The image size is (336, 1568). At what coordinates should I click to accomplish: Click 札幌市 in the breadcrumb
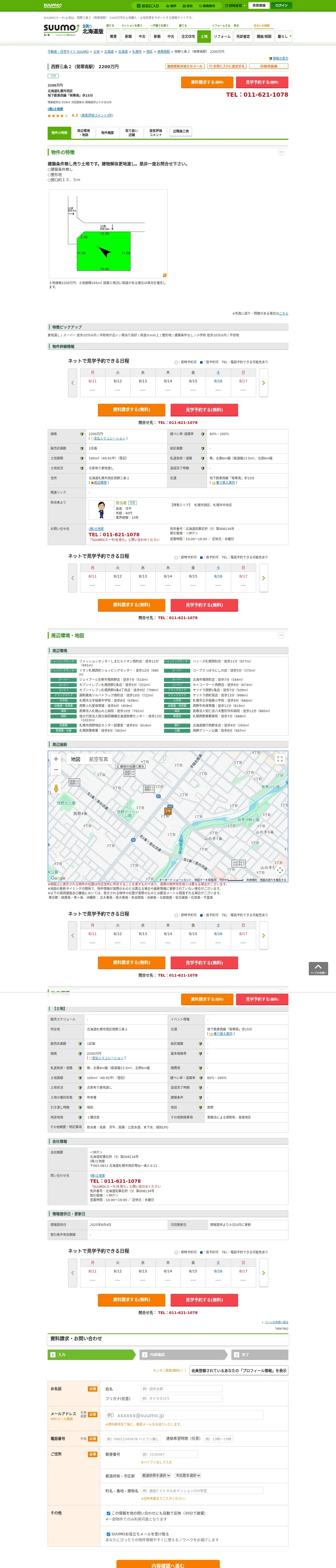(x=137, y=52)
